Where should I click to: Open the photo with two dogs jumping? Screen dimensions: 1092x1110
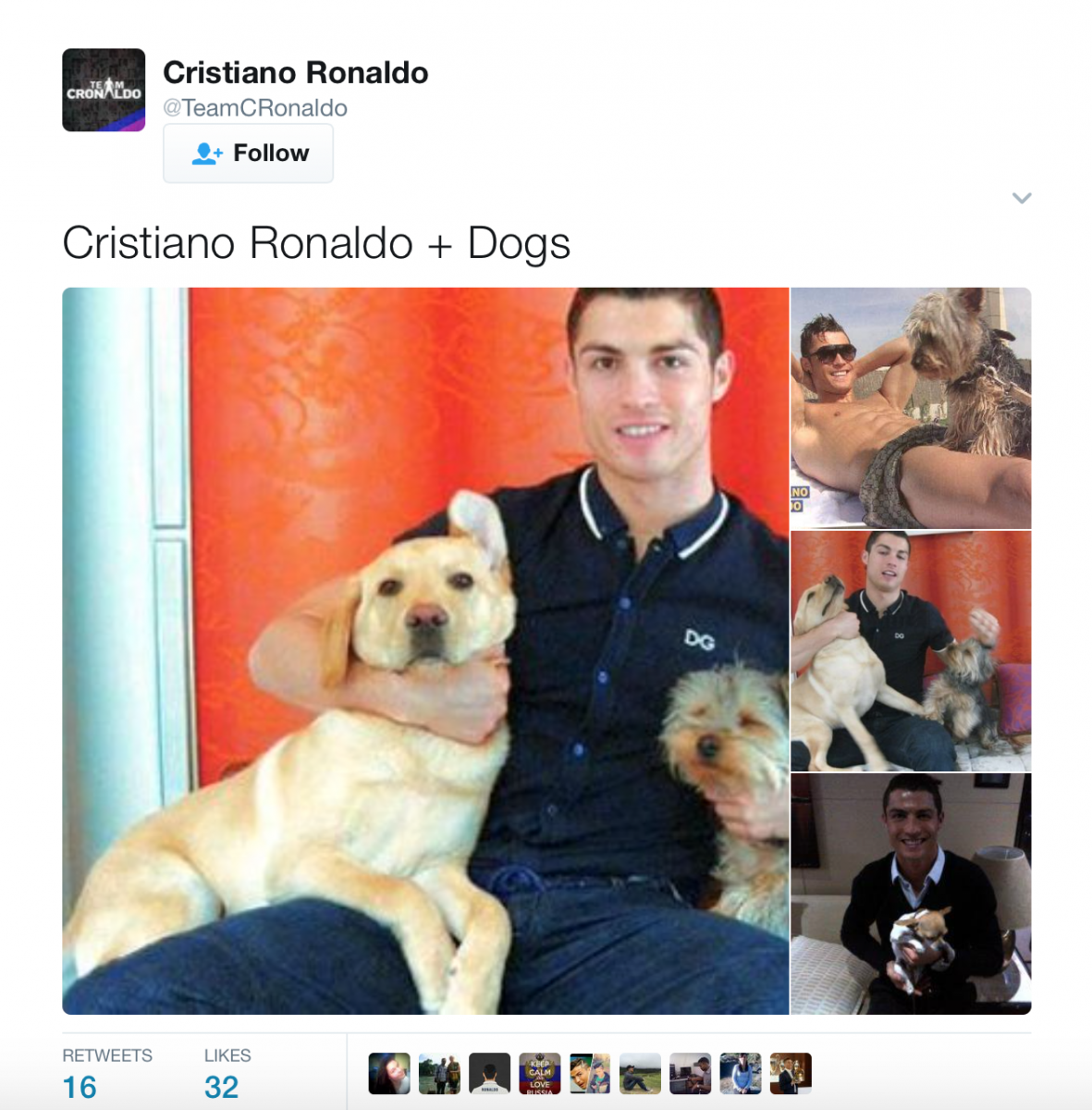coord(911,651)
